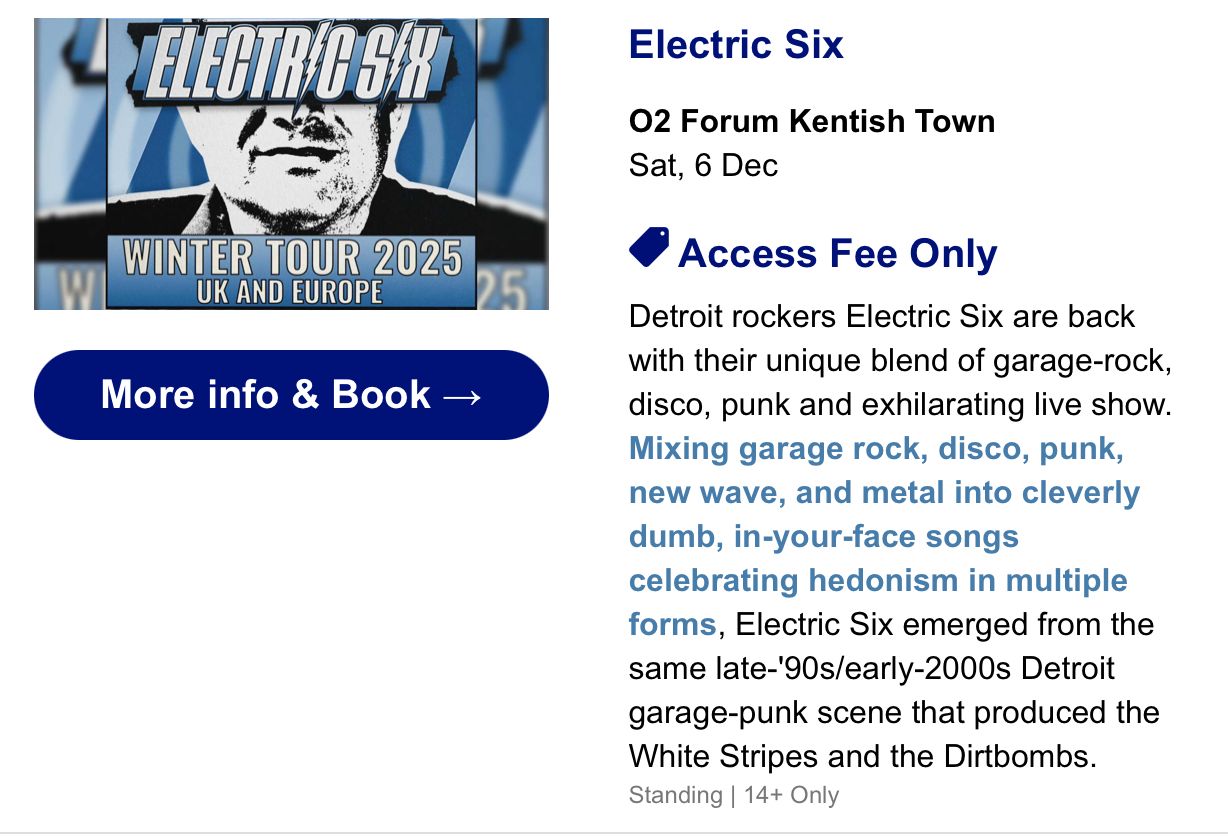Viewport: 1228px width, 836px height.
Task: Click the Winter Tour 2025 poster banner
Action: click(292, 257)
